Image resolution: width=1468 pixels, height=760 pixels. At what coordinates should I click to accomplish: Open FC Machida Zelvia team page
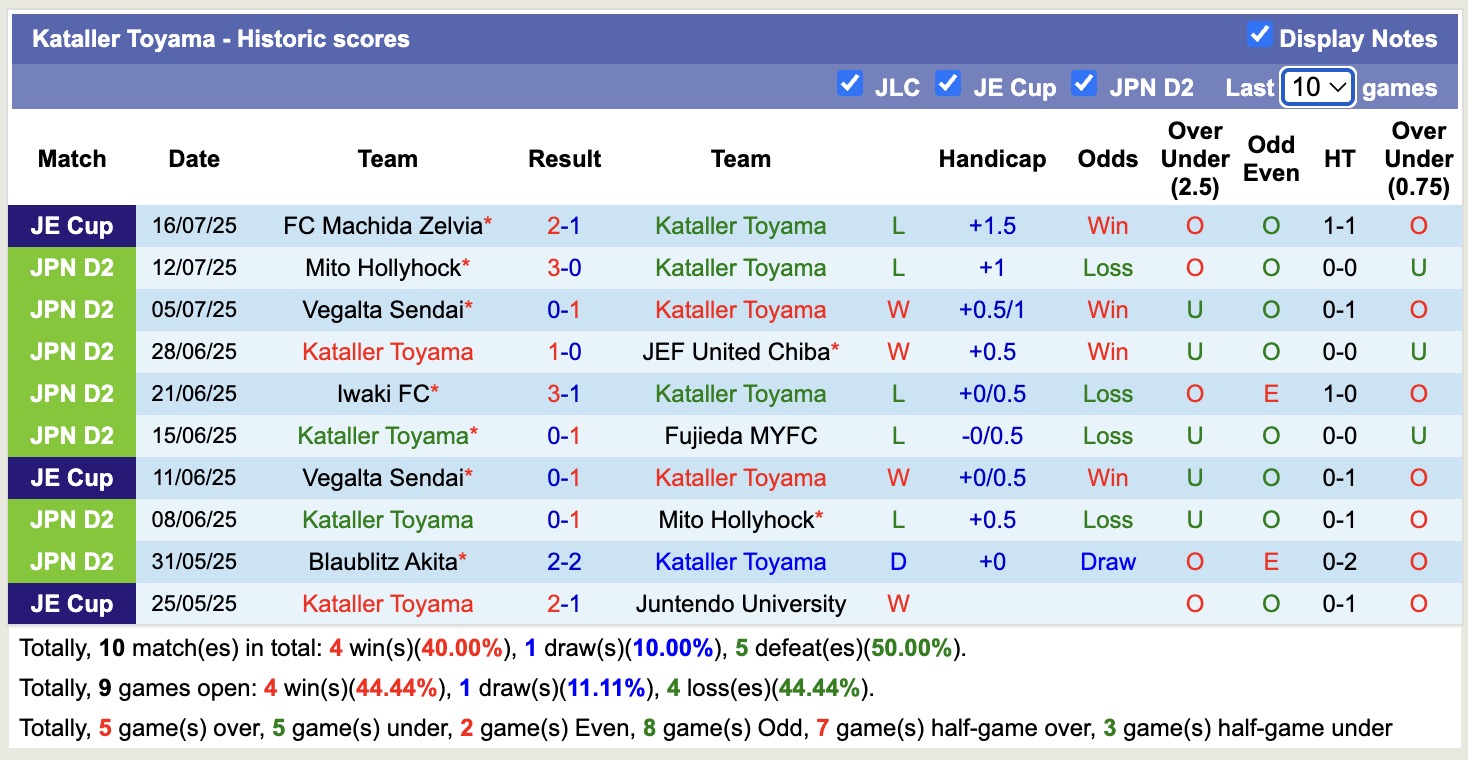pyautogui.click(x=381, y=225)
